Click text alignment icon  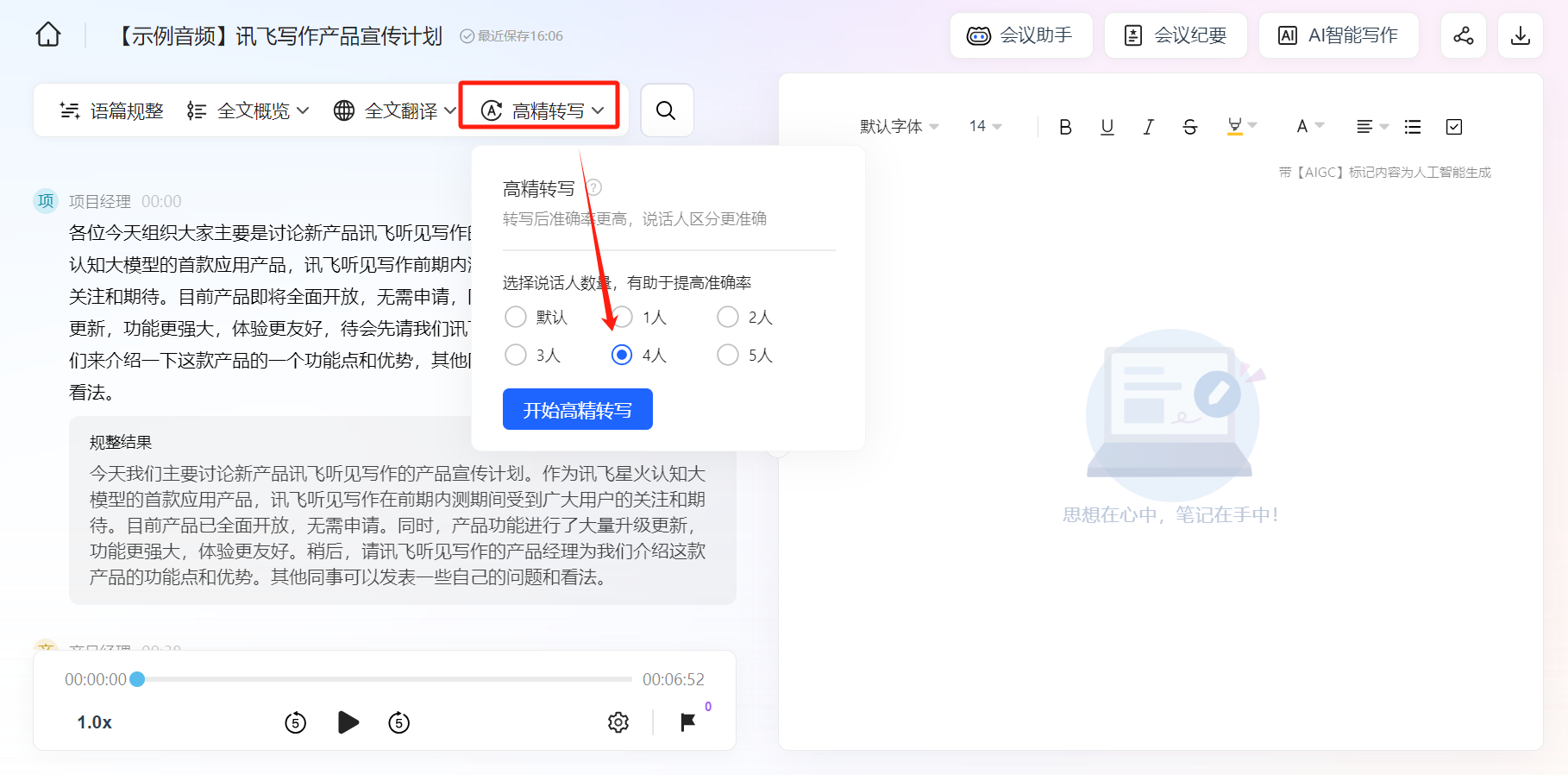(x=1364, y=127)
